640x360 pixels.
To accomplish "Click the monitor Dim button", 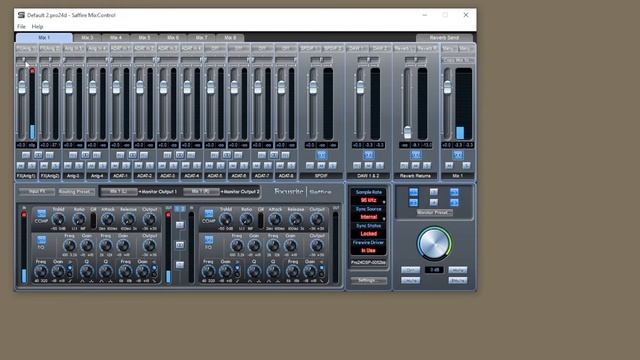I will 411,270.
